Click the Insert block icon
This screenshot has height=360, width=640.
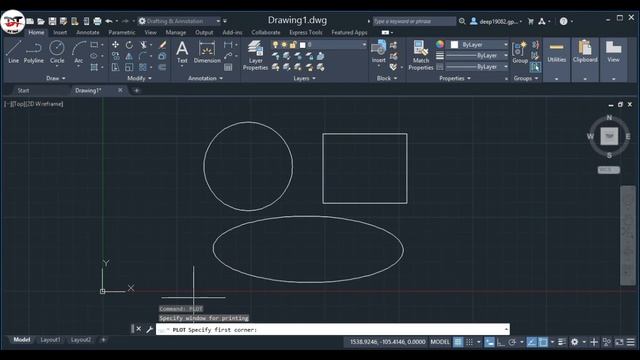click(378, 51)
